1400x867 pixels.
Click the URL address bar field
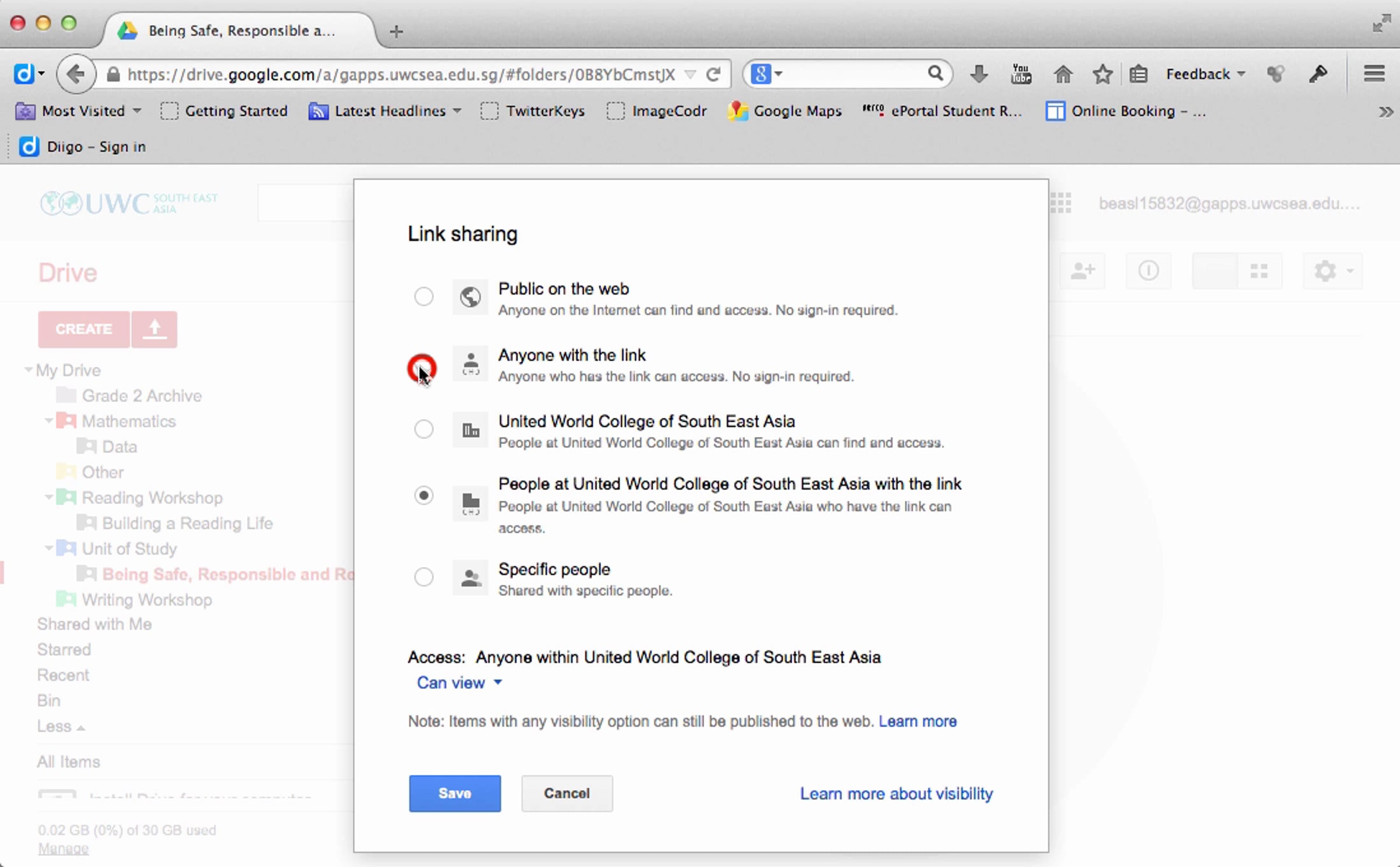(x=400, y=74)
